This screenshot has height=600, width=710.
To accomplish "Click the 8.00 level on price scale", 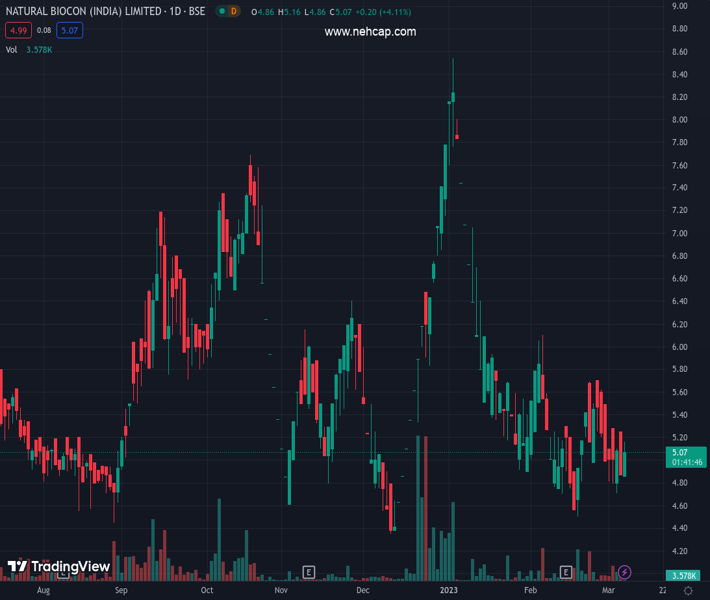I will (x=679, y=120).
